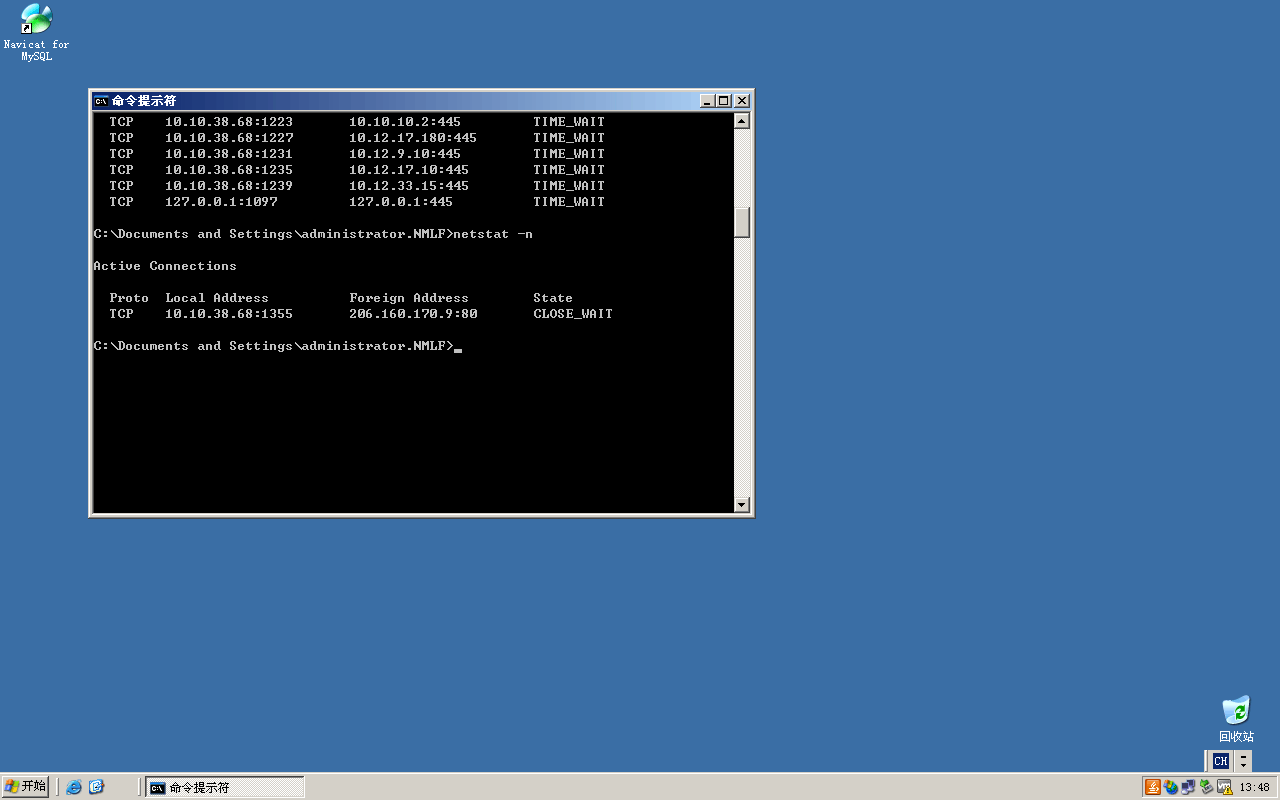Launch Internet Explorer from quick launch
The width and height of the screenshot is (1280, 800).
click(74, 787)
